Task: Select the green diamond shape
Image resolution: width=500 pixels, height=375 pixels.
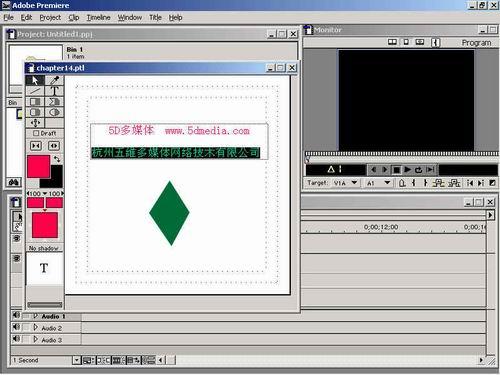Action: click(x=169, y=213)
